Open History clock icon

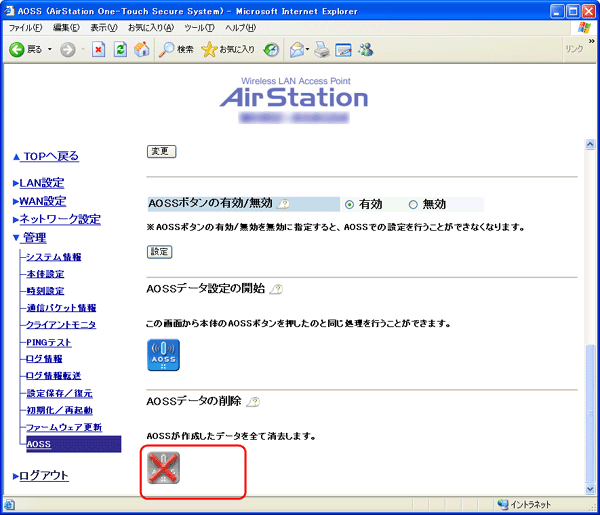click(271, 49)
